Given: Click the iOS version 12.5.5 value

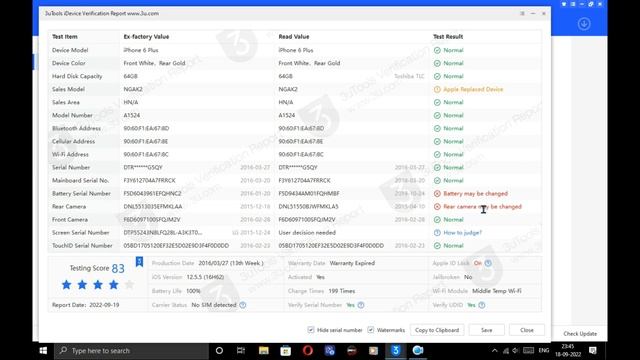Looking at the screenshot, I should pyautogui.click(x=205, y=277).
